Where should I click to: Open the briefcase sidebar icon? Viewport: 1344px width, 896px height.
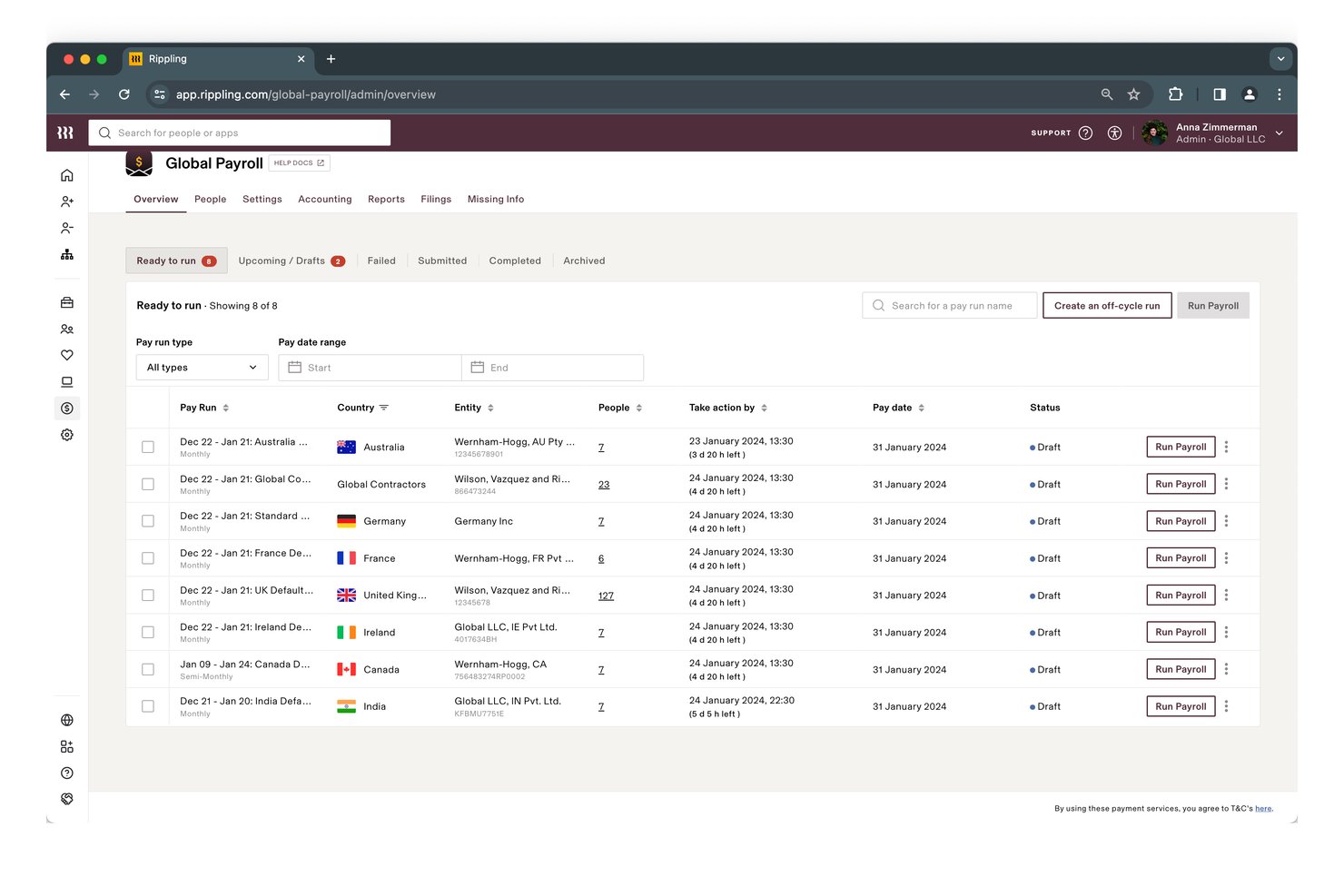pos(67,302)
